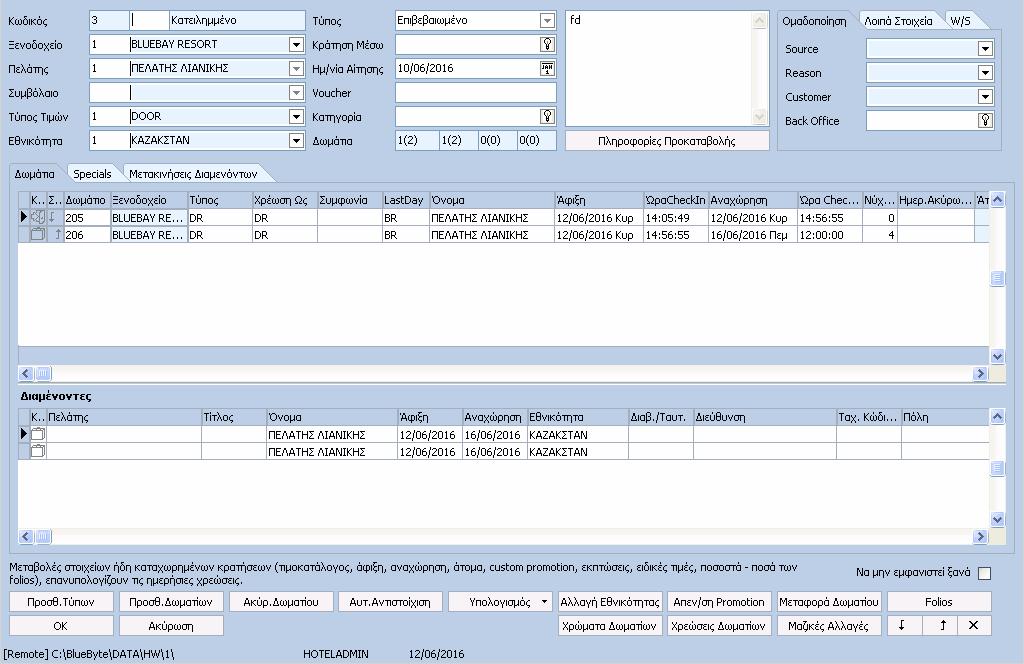This screenshot has width=1024, height=664.
Task: Click Ακύρ.Δωματίου button
Action: pos(281,602)
